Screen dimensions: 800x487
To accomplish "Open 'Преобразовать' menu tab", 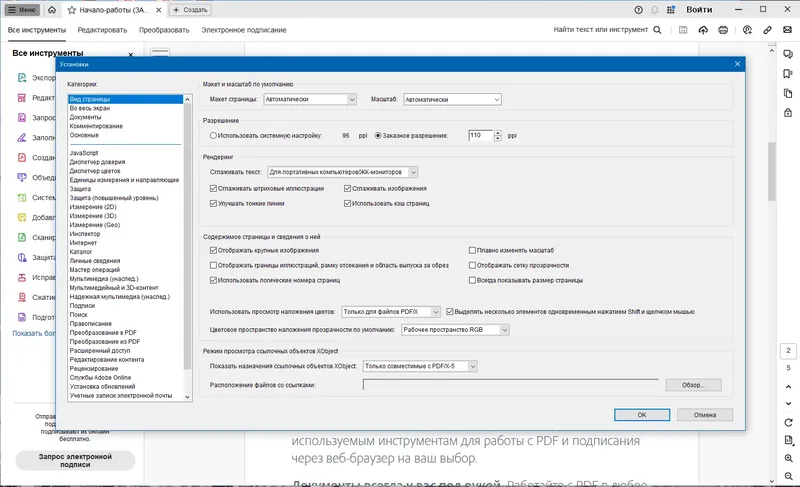I will pos(164,30).
